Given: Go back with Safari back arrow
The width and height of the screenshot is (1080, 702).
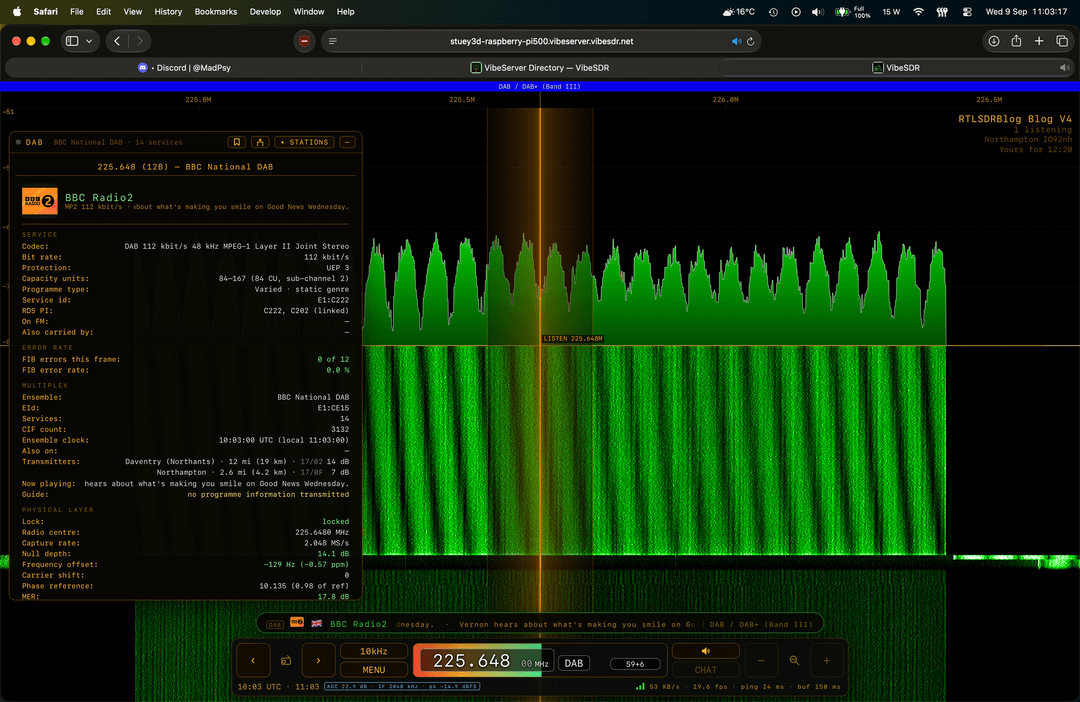Looking at the screenshot, I should coord(117,41).
